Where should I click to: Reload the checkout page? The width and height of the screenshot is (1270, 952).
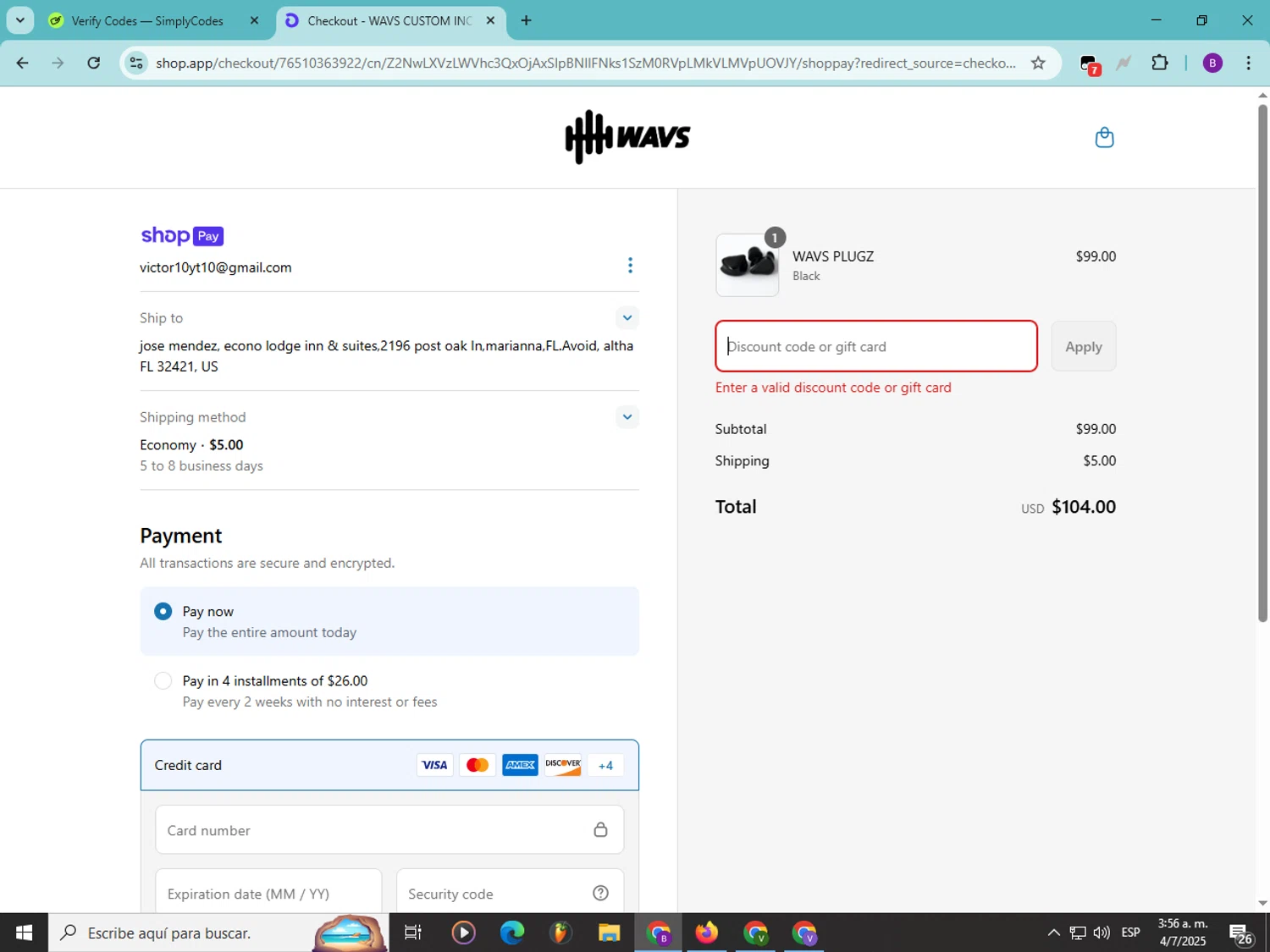point(94,63)
